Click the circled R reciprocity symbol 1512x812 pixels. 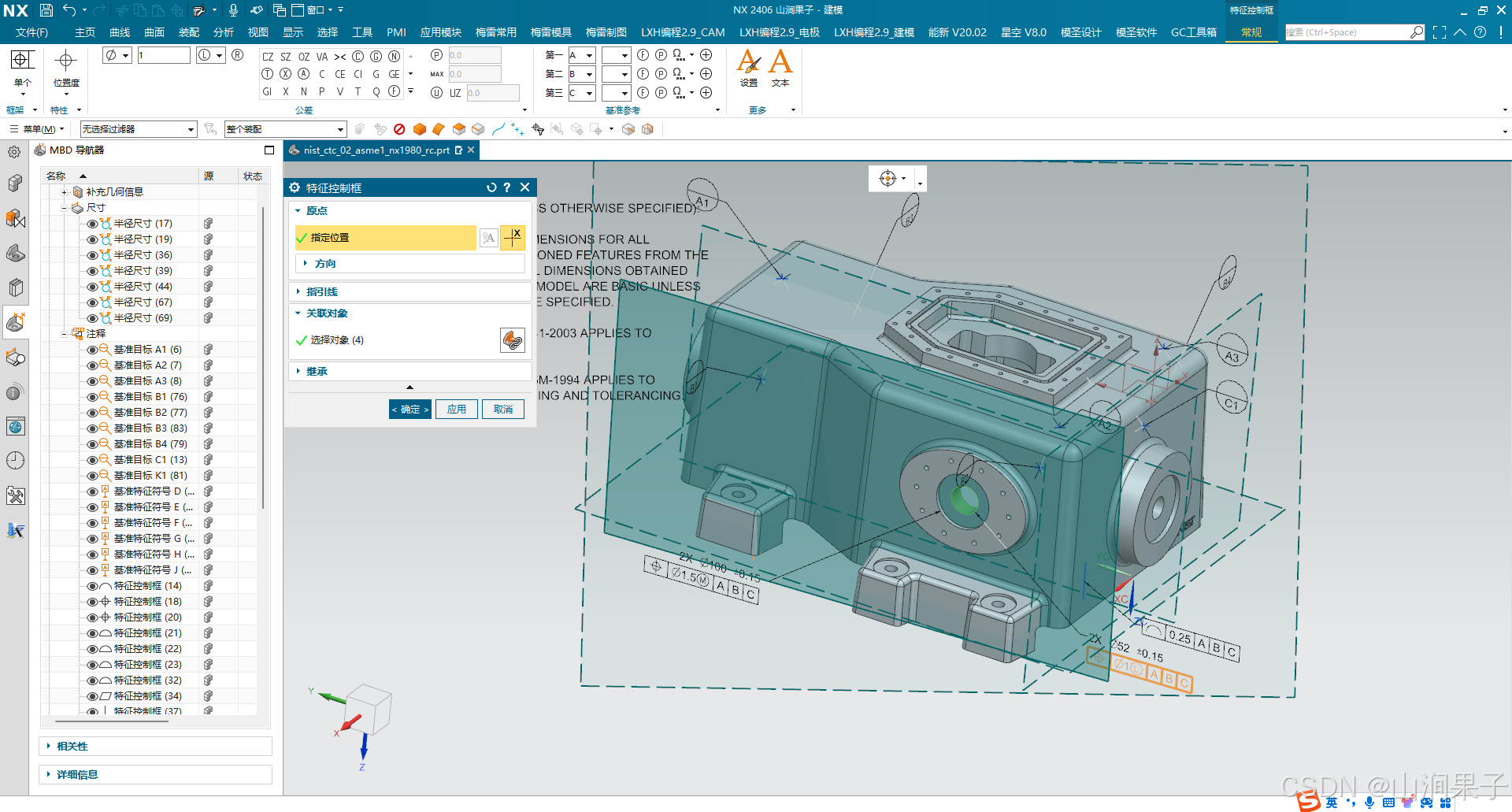pyautogui.click(x=237, y=55)
